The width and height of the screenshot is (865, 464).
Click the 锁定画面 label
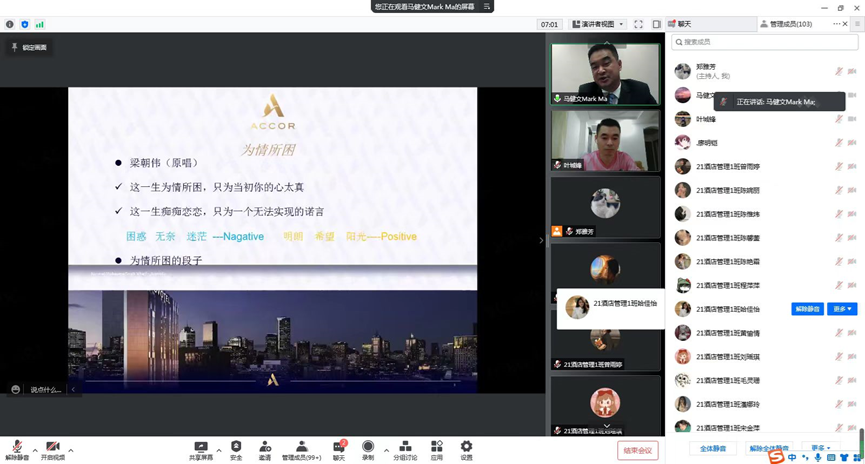coord(34,47)
